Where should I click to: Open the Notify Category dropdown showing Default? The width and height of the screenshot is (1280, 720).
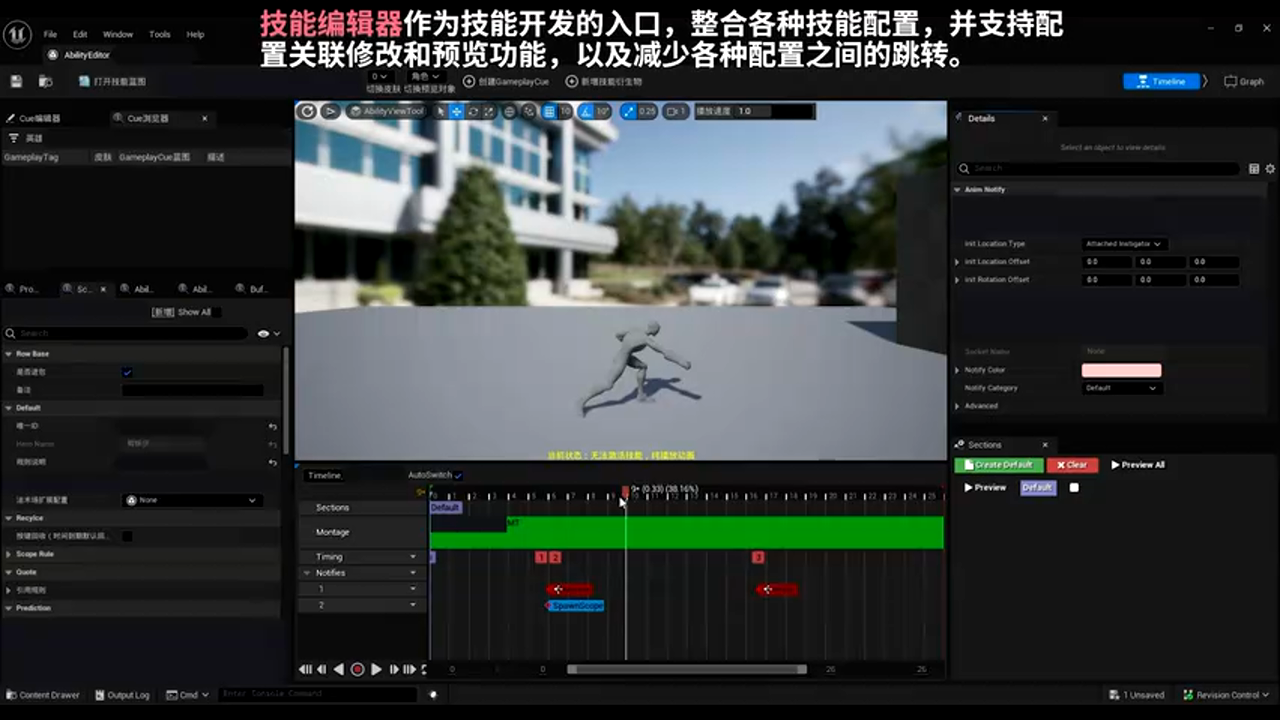pos(1123,388)
